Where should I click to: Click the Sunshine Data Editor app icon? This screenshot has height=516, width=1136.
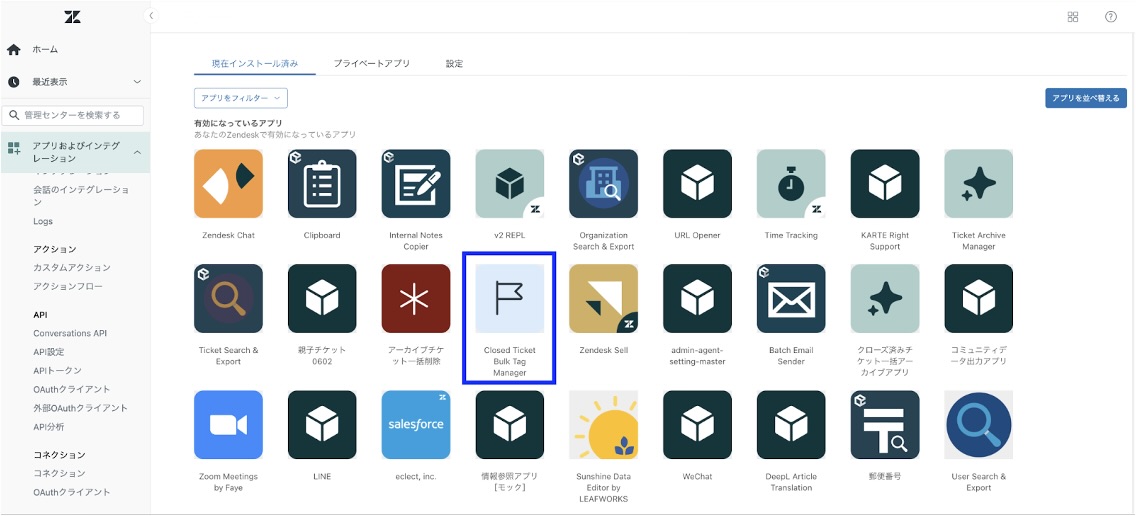[x=603, y=425]
